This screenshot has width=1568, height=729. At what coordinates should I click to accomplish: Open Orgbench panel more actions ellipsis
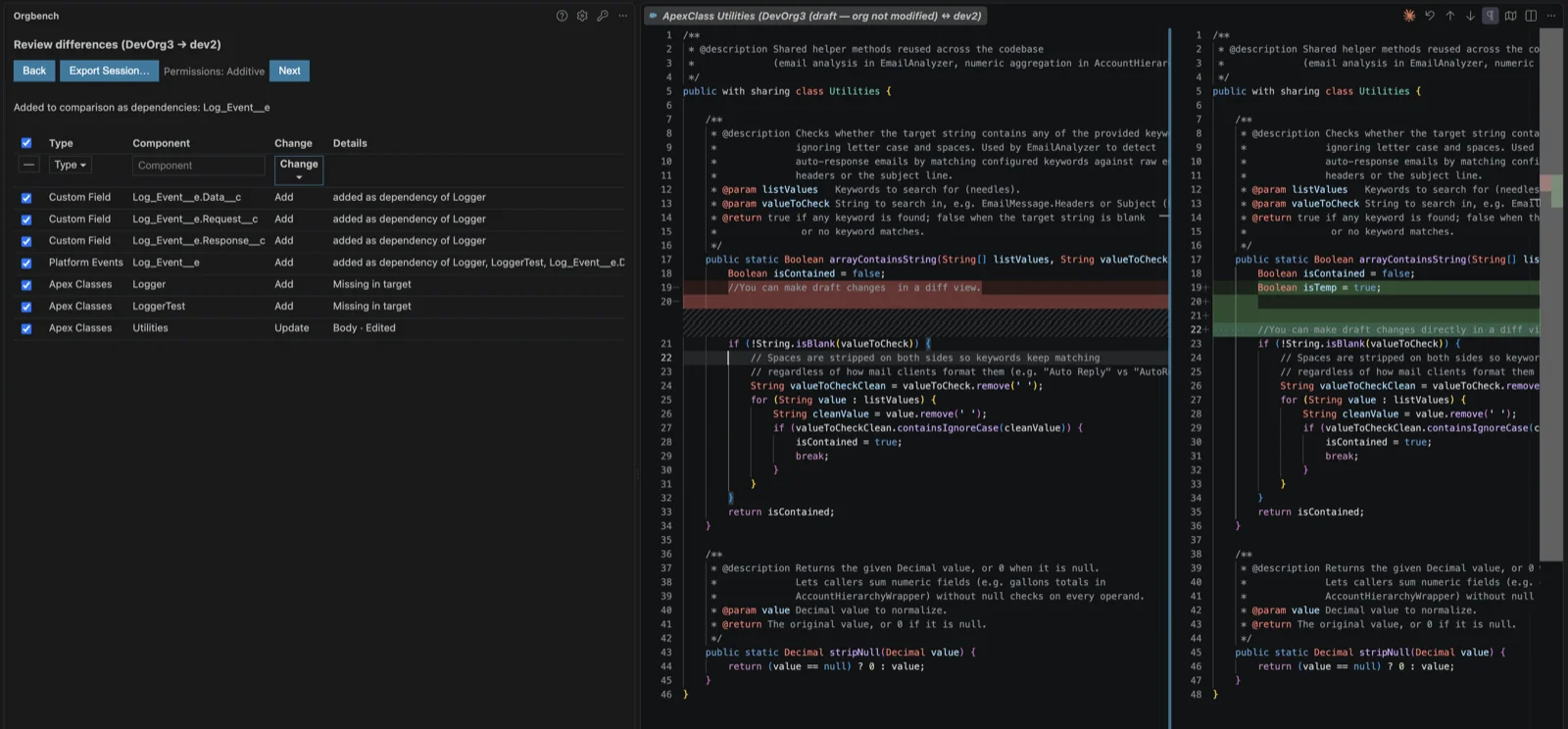click(623, 16)
